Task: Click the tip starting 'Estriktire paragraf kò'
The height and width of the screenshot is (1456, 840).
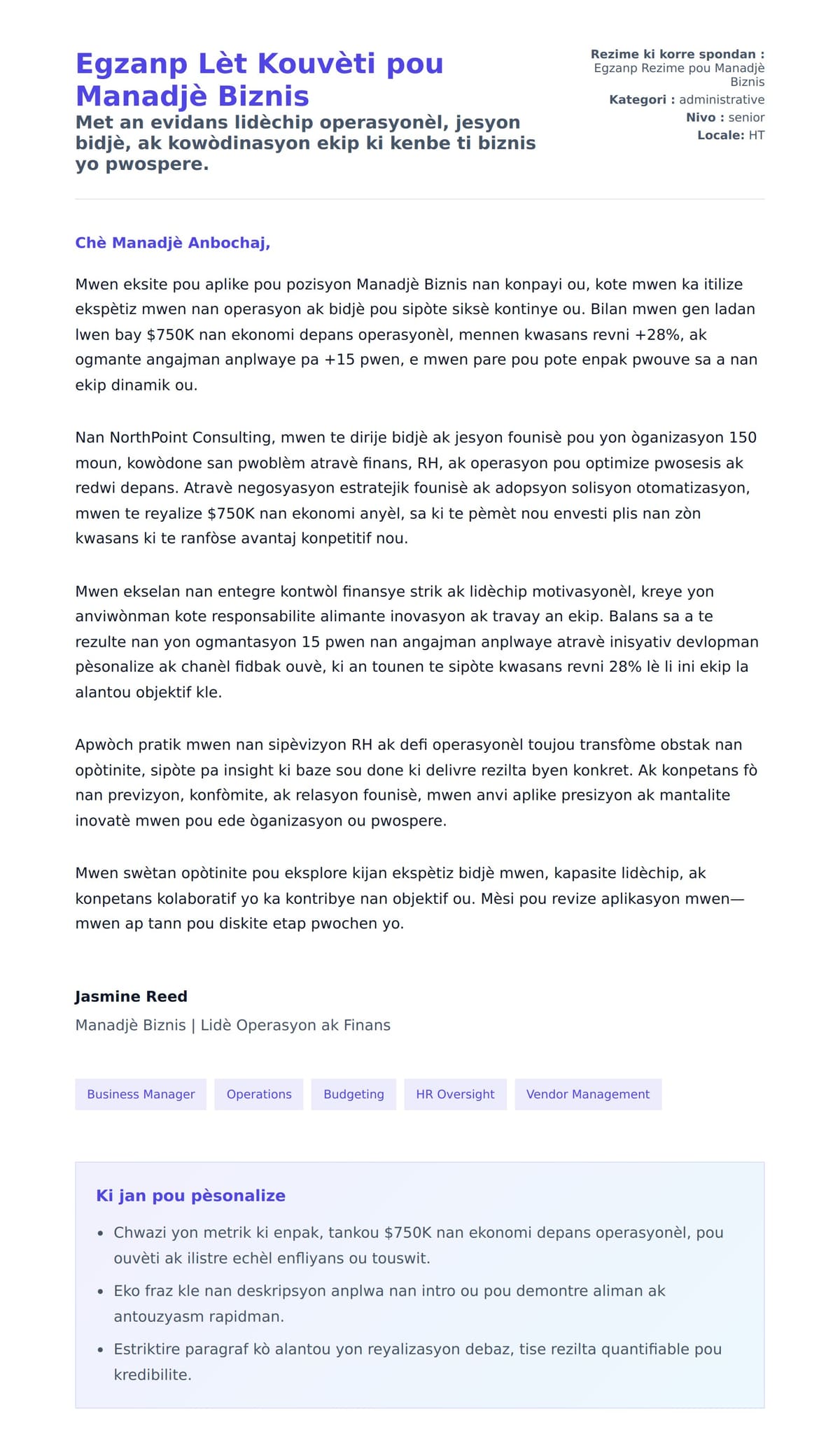Action: tap(417, 1361)
